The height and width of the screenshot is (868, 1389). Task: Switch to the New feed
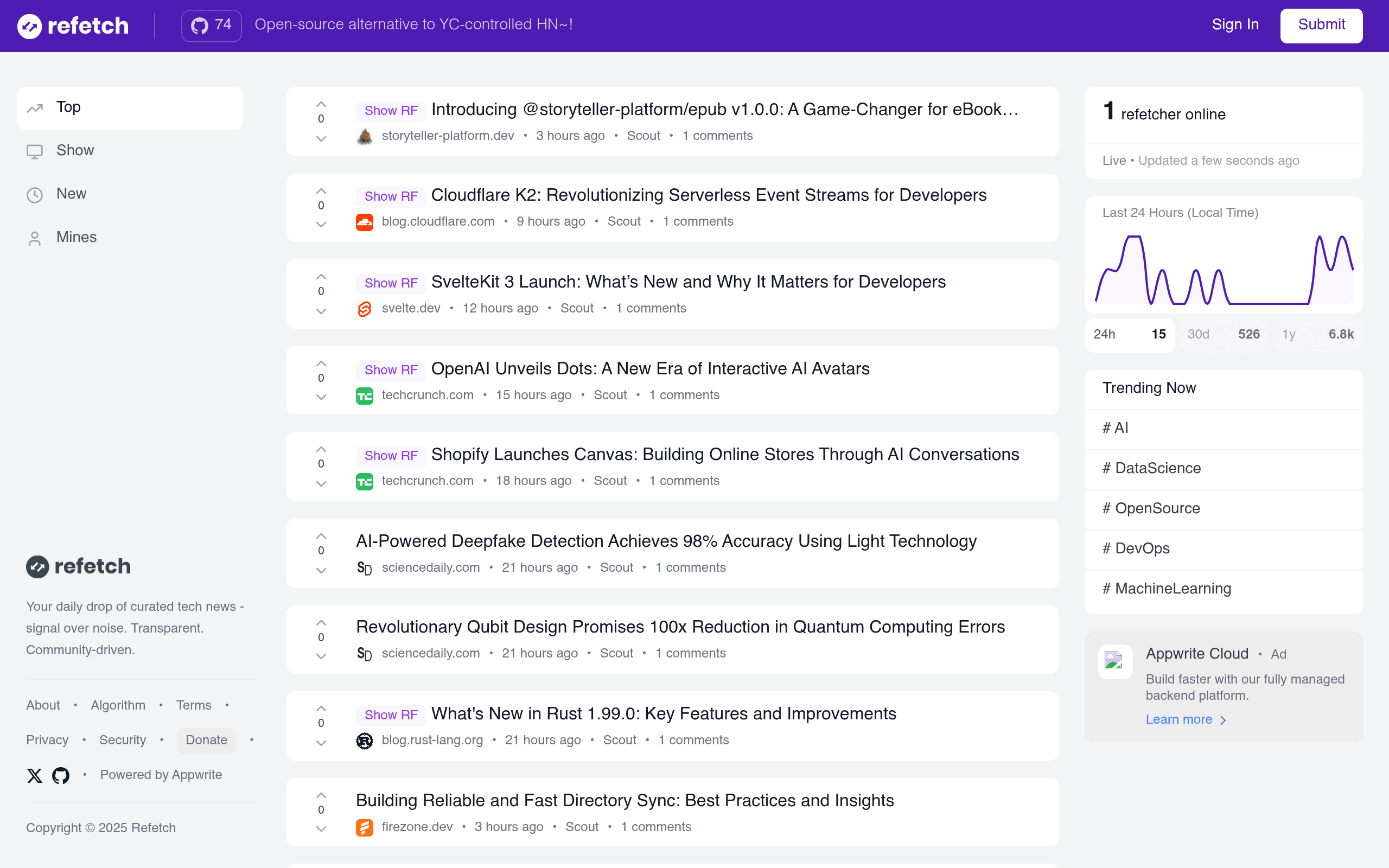point(130,195)
